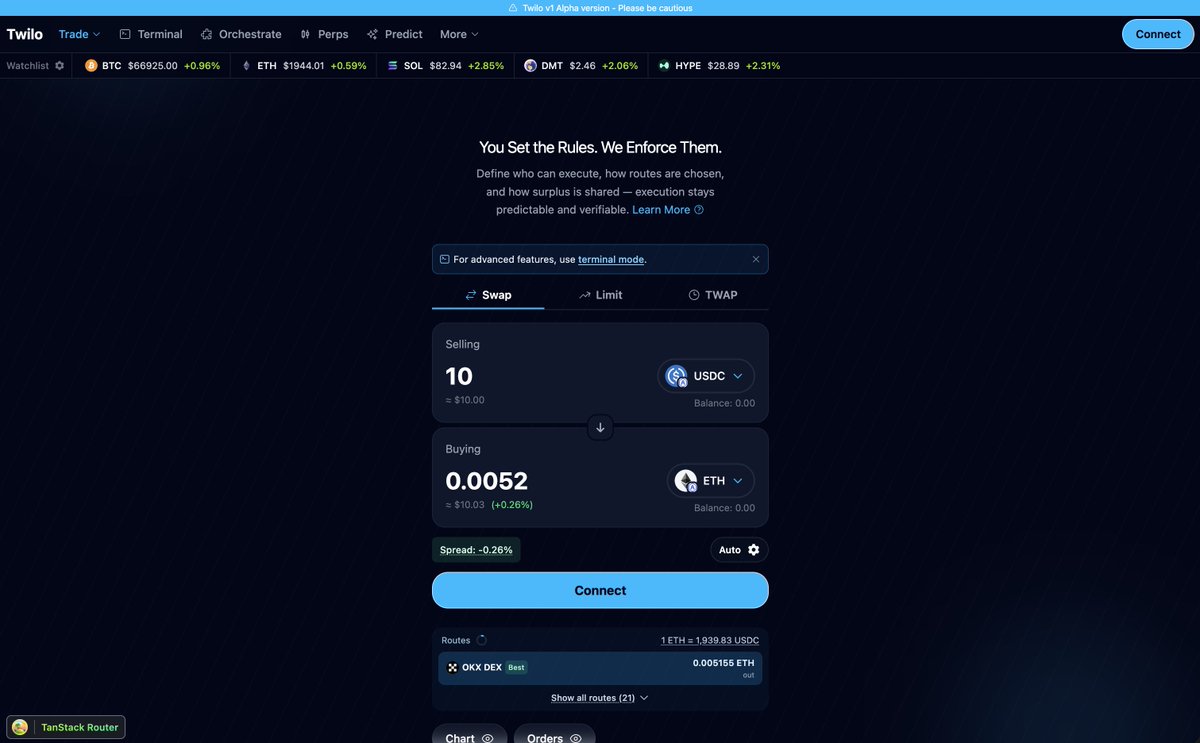Open slippage settings gear next to Auto
Screen dimensions: 1200x743
[753, 550]
